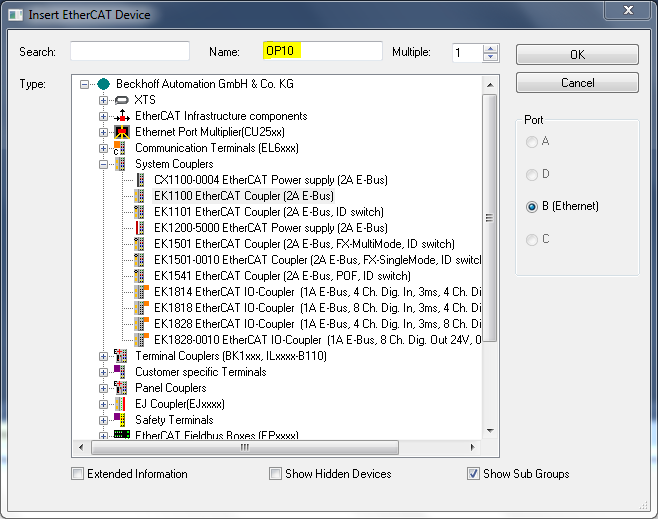This screenshot has width=658, height=519.
Task: Click the Beckhoff Automation green circle icon
Action: 103,84
